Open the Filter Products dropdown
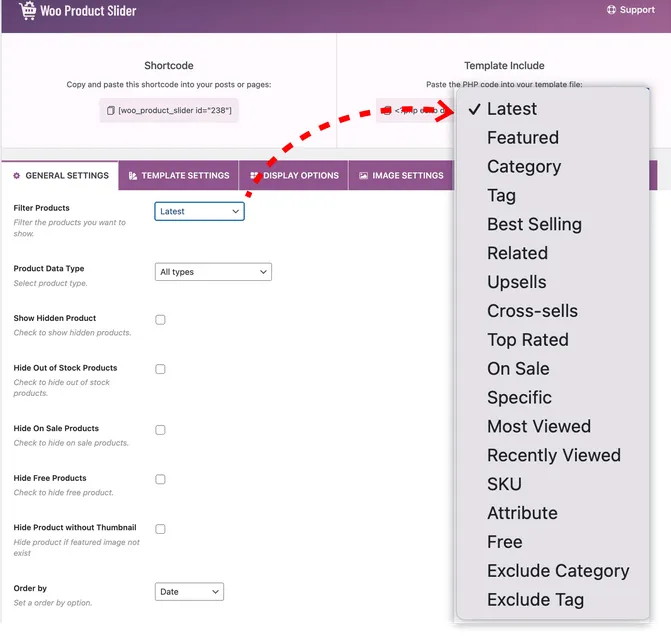The width and height of the screenshot is (671, 636). [199, 211]
